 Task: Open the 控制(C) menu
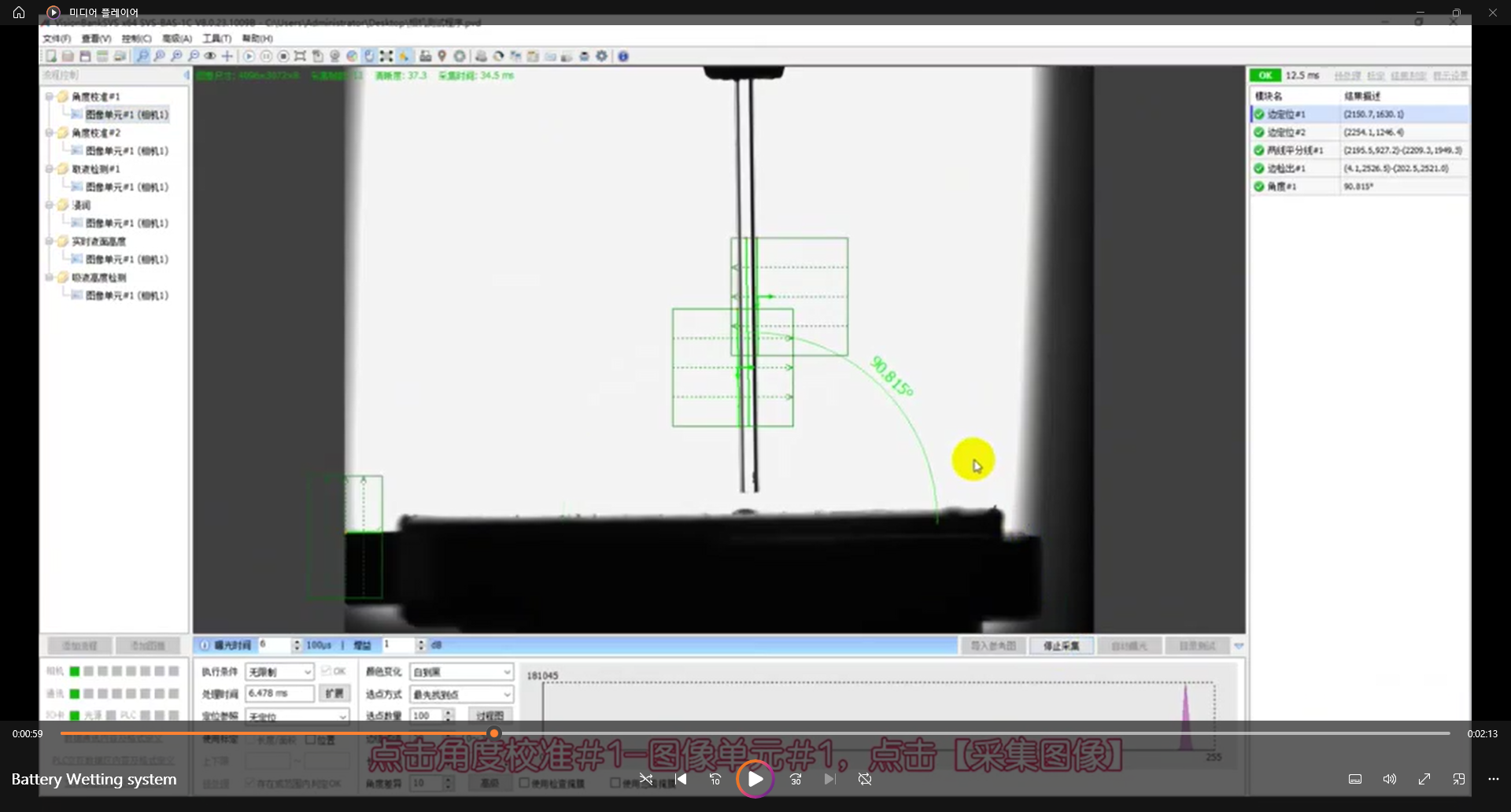136,39
